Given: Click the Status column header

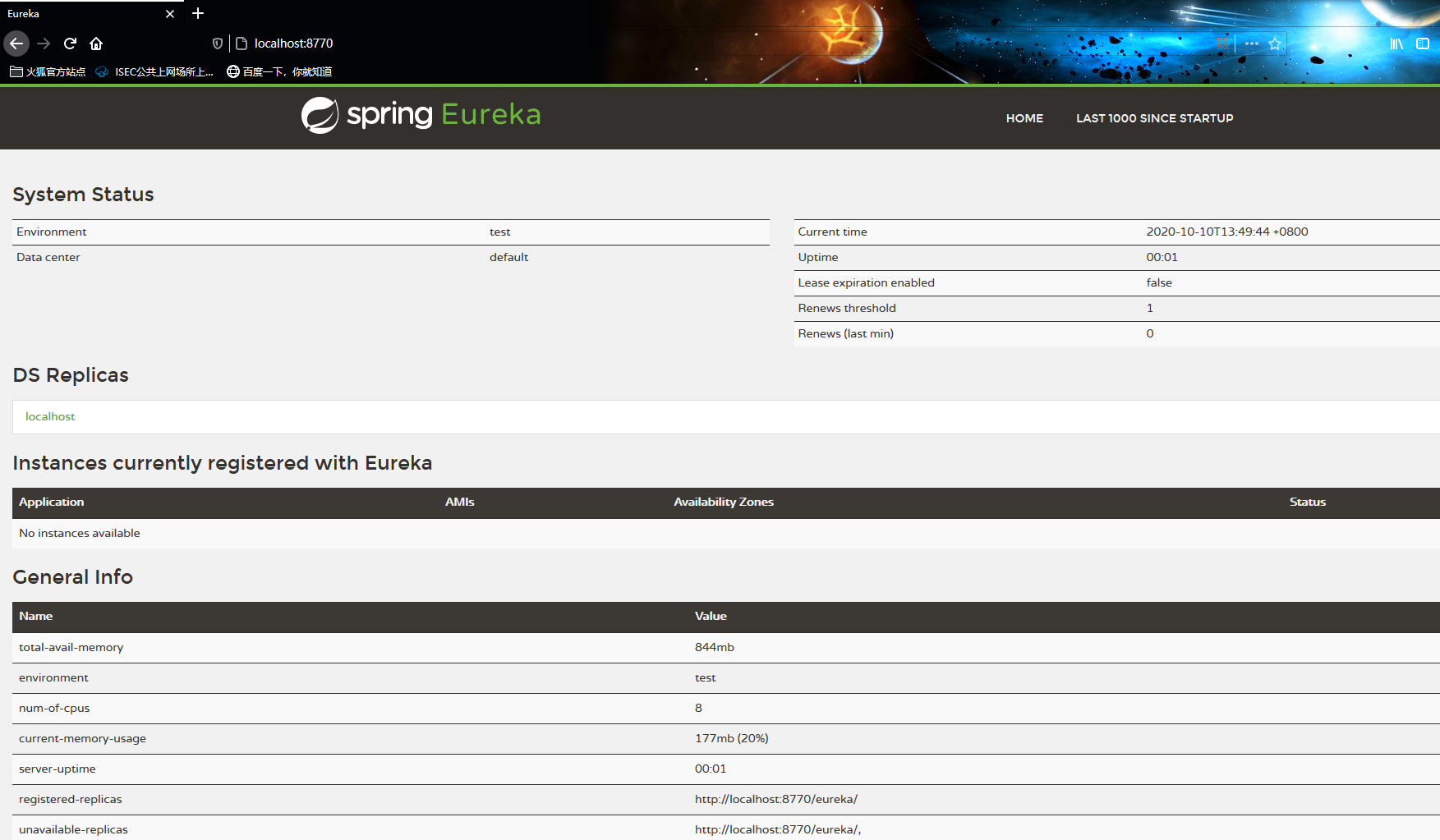Looking at the screenshot, I should [1308, 502].
